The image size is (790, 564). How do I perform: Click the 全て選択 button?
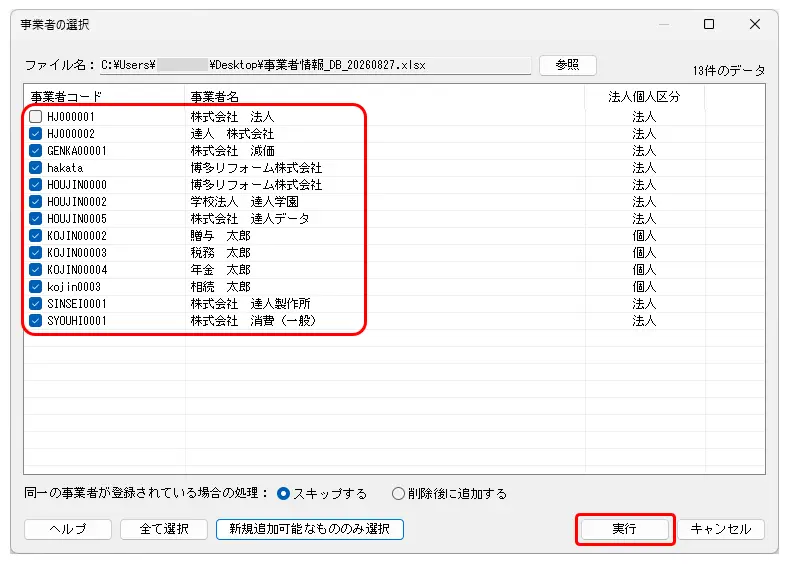tap(164, 529)
